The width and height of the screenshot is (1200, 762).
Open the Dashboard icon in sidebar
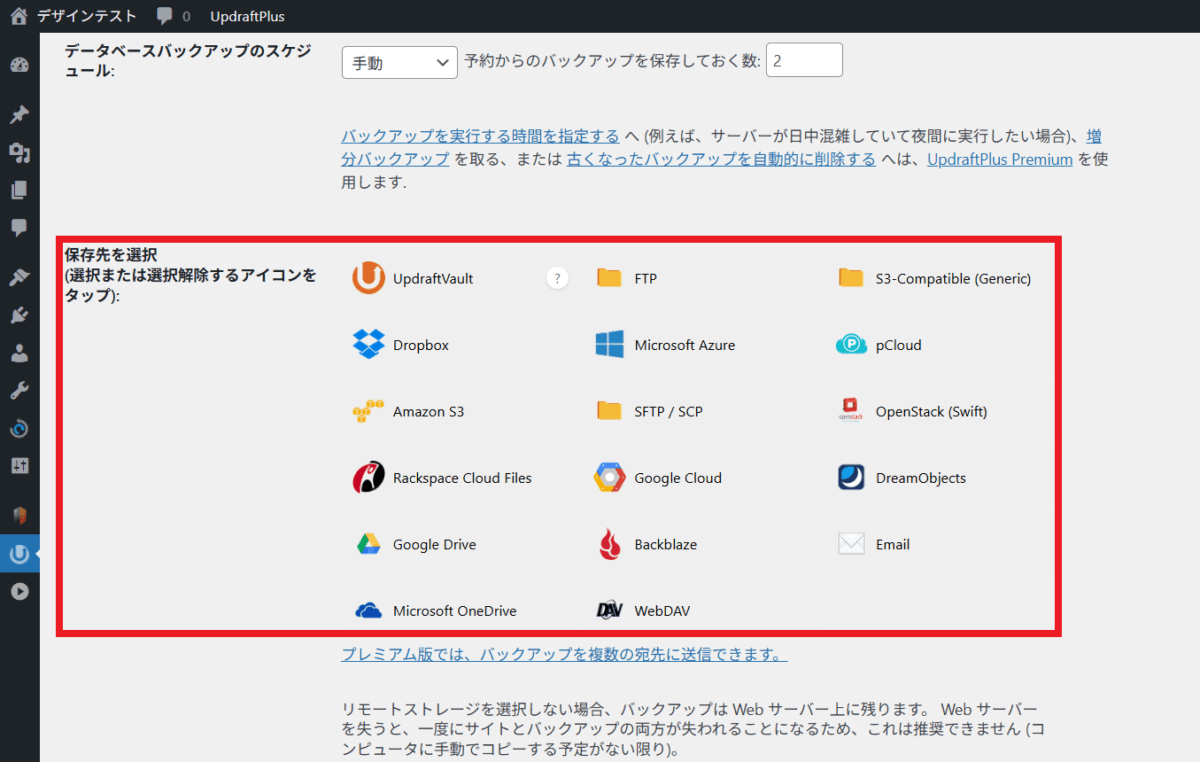pyautogui.click(x=19, y=66)
